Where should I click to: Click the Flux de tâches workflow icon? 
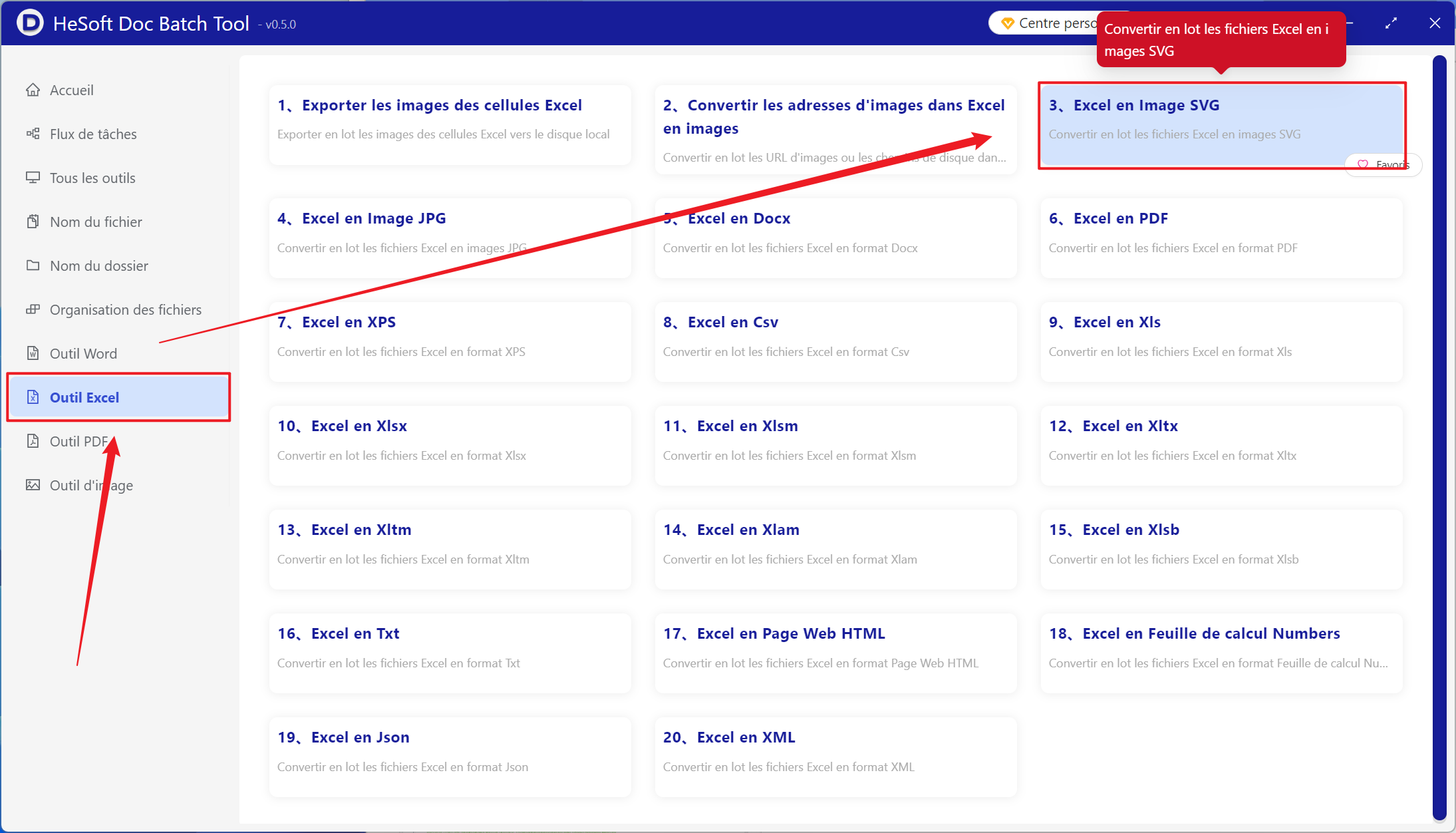point(33,134)
